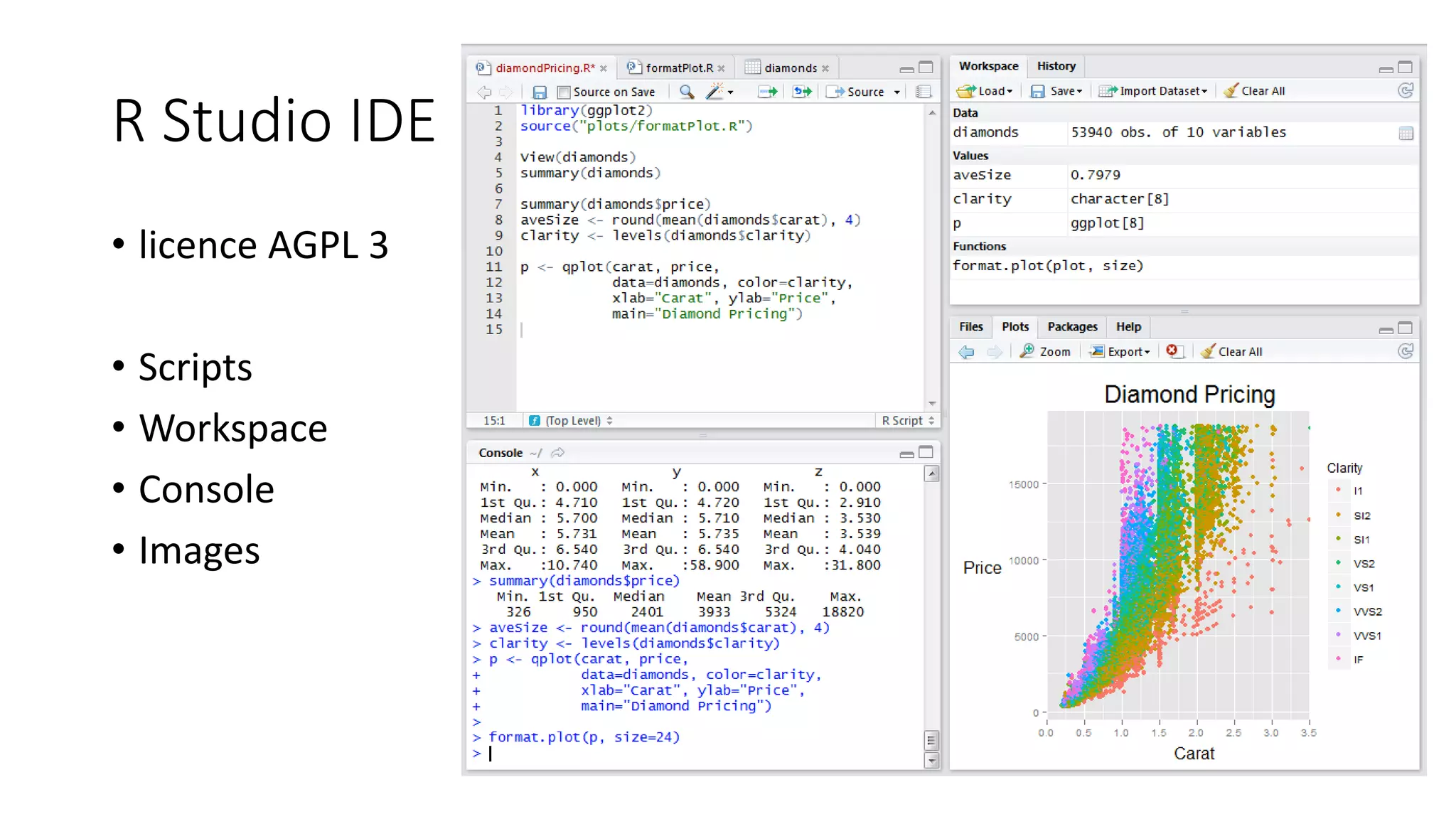Open the Help tab
Screen dimensions: 1456x819
coord(1129,327)
